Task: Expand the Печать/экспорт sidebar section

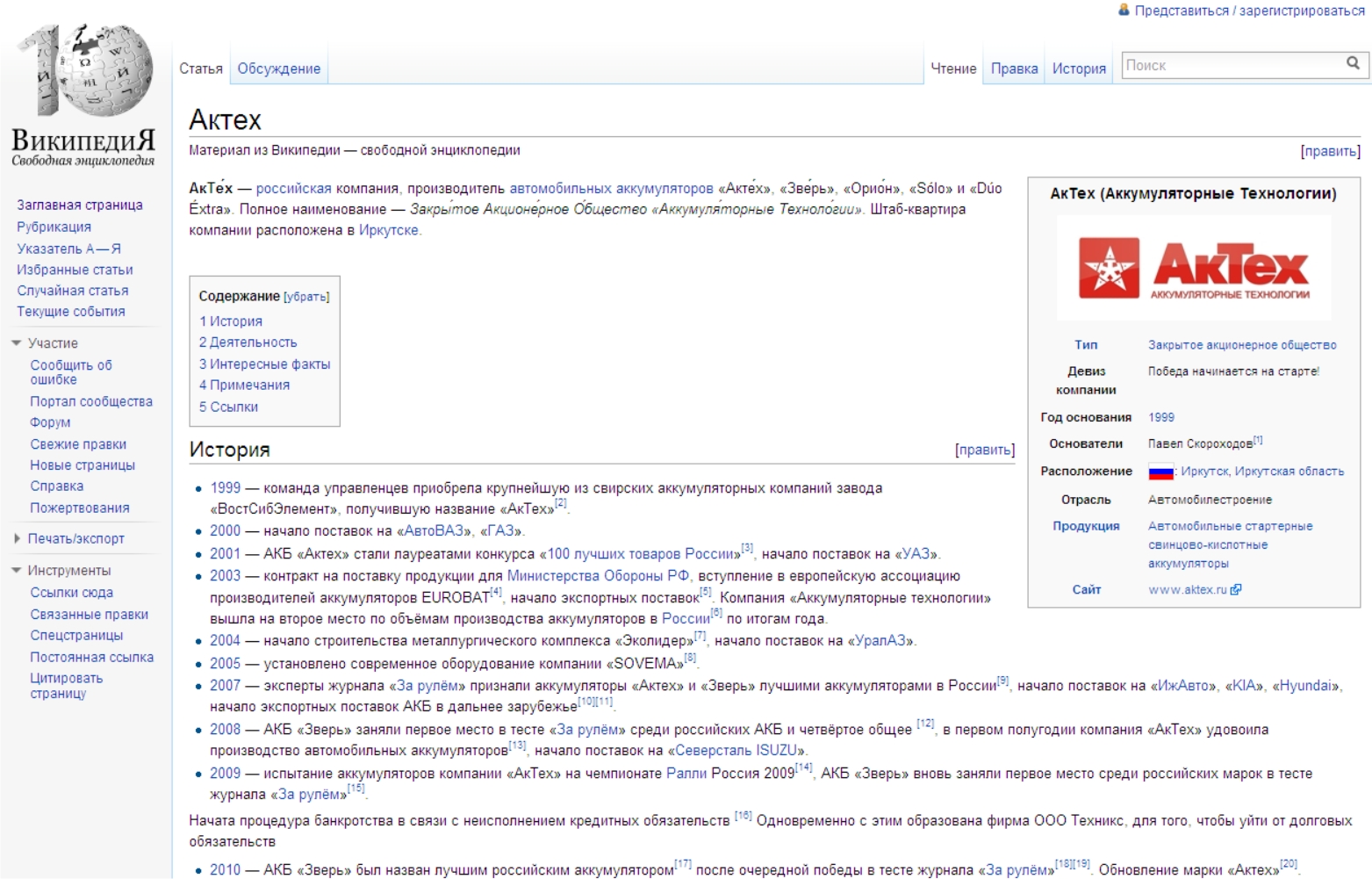Action: click(17, 538)
